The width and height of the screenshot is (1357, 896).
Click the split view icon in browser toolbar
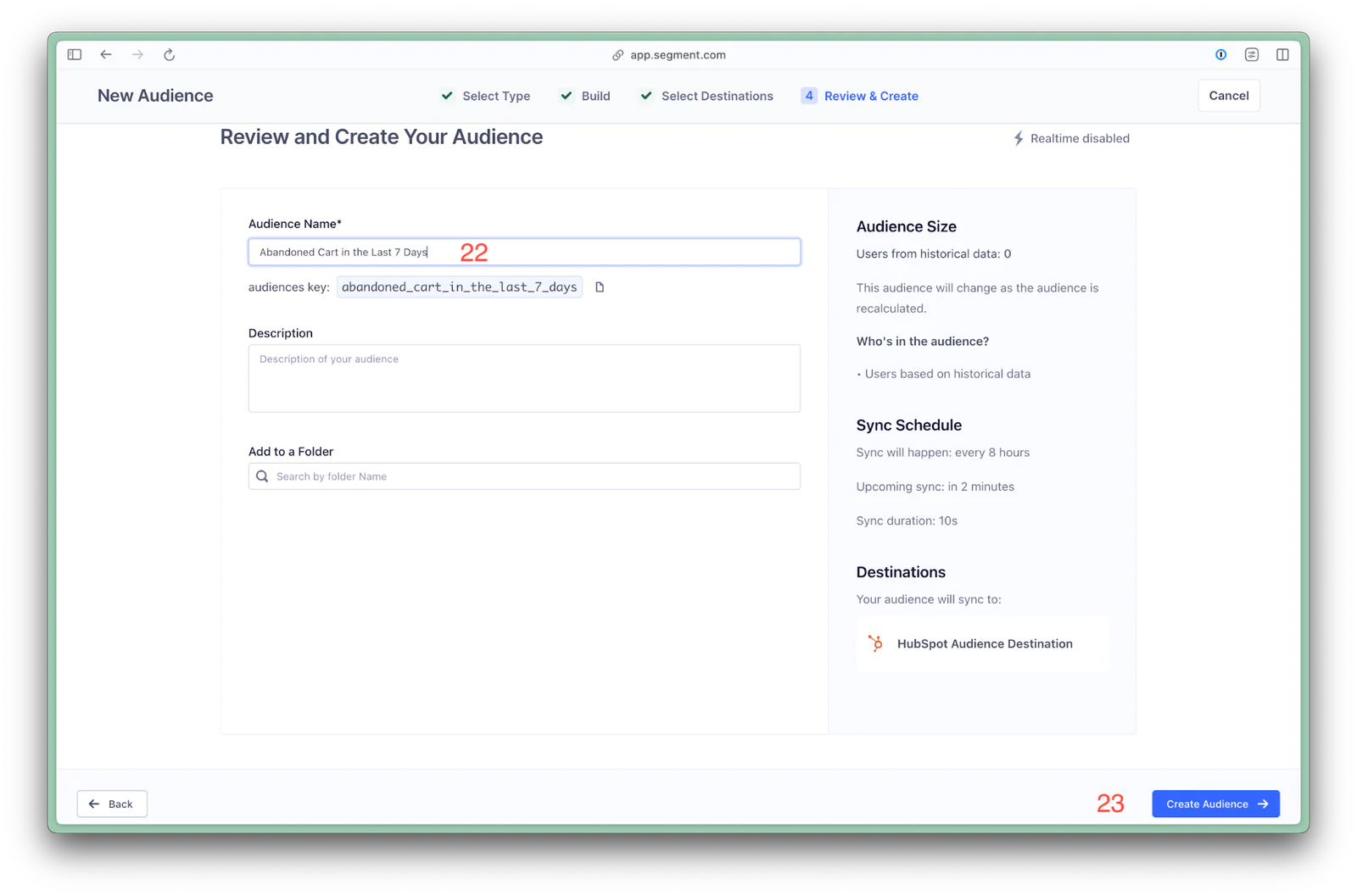click(x=1282, y=55)
